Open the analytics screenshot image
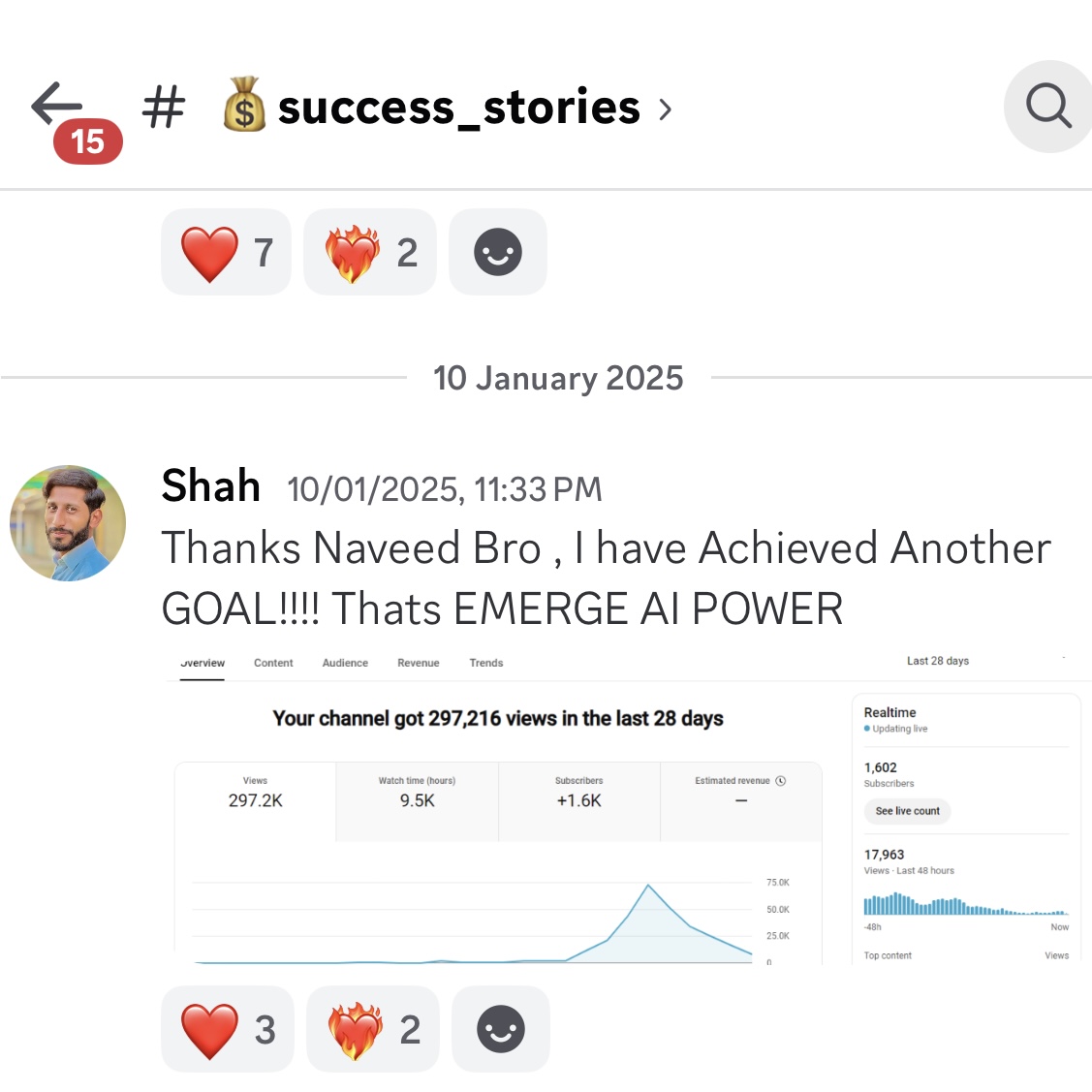The width and height of the screenshot is (1092, 1092). (x=627, y=808)
